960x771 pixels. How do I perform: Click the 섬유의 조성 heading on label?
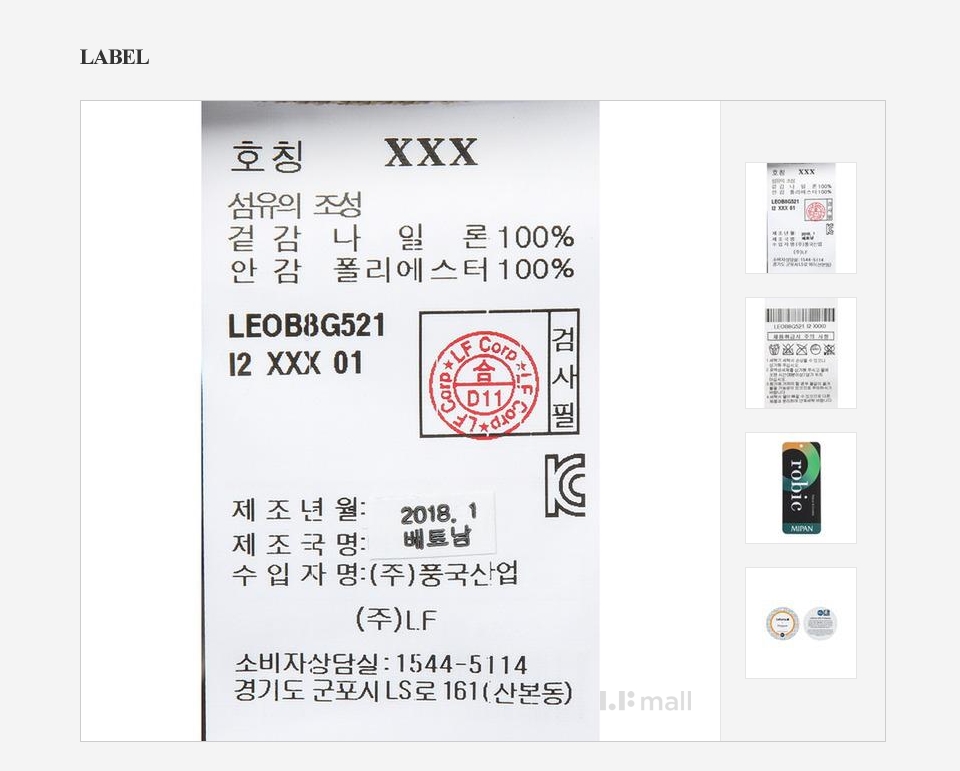(x=295, y=205)
